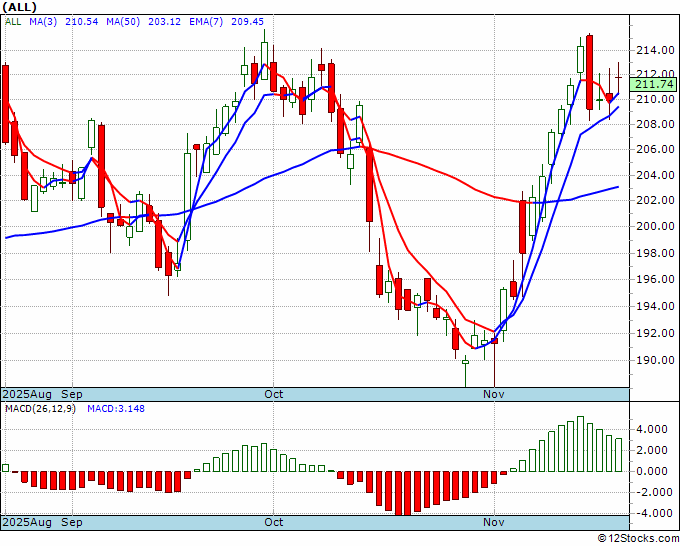Click Nov on the price chart timeline

(494, 394)
